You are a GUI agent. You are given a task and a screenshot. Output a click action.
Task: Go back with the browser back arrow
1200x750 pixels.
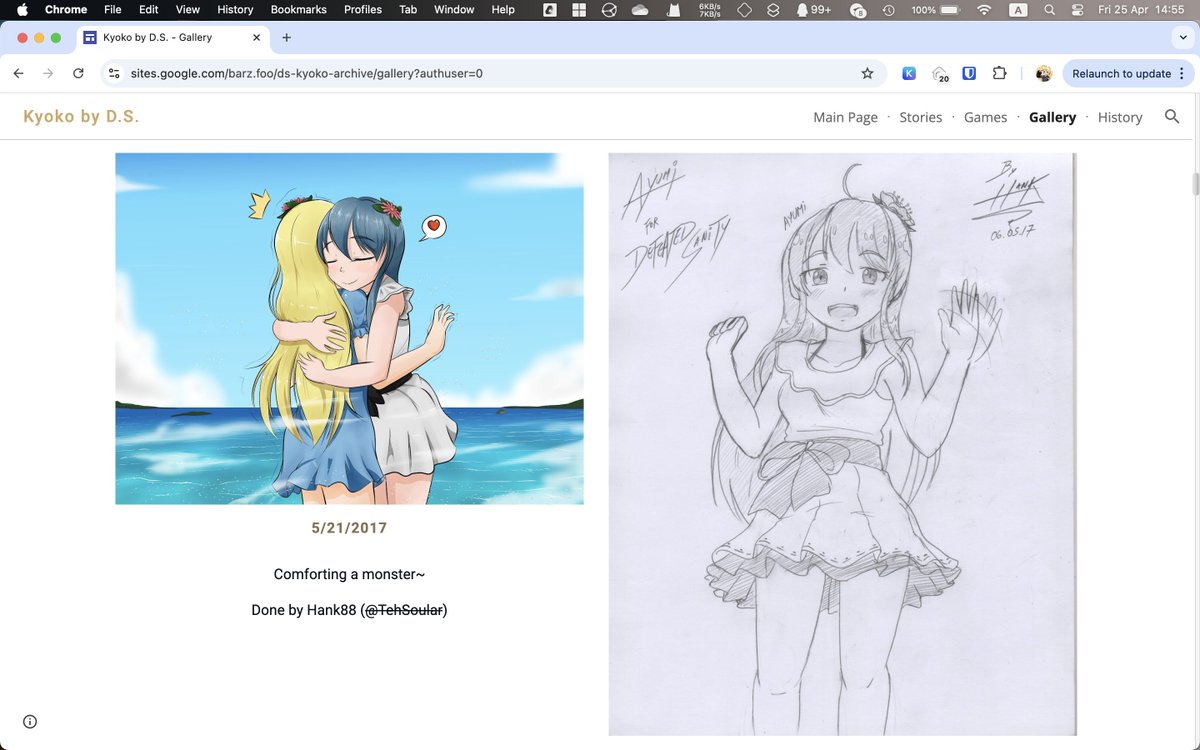[18, 73]
